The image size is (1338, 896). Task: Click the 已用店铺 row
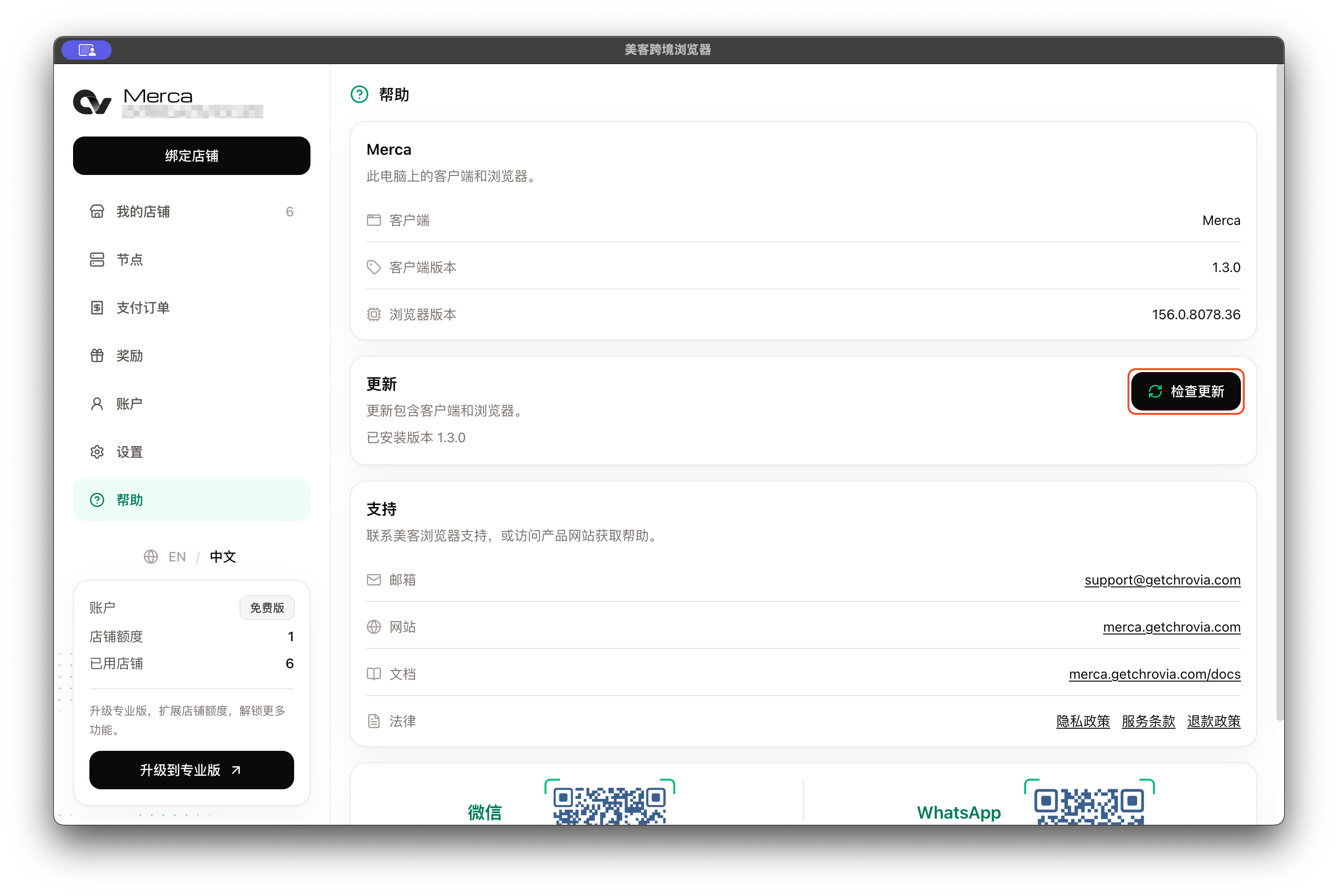191,663
